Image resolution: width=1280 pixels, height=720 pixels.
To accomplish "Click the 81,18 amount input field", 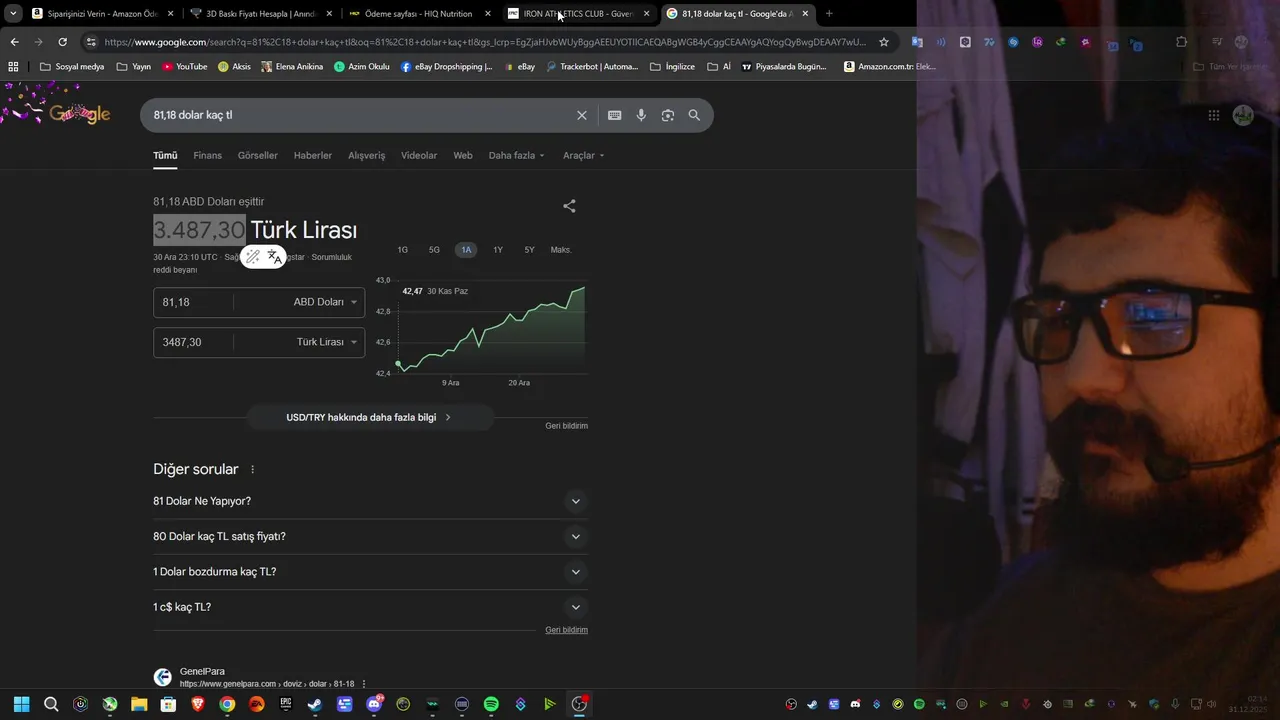I will [194, 302].
